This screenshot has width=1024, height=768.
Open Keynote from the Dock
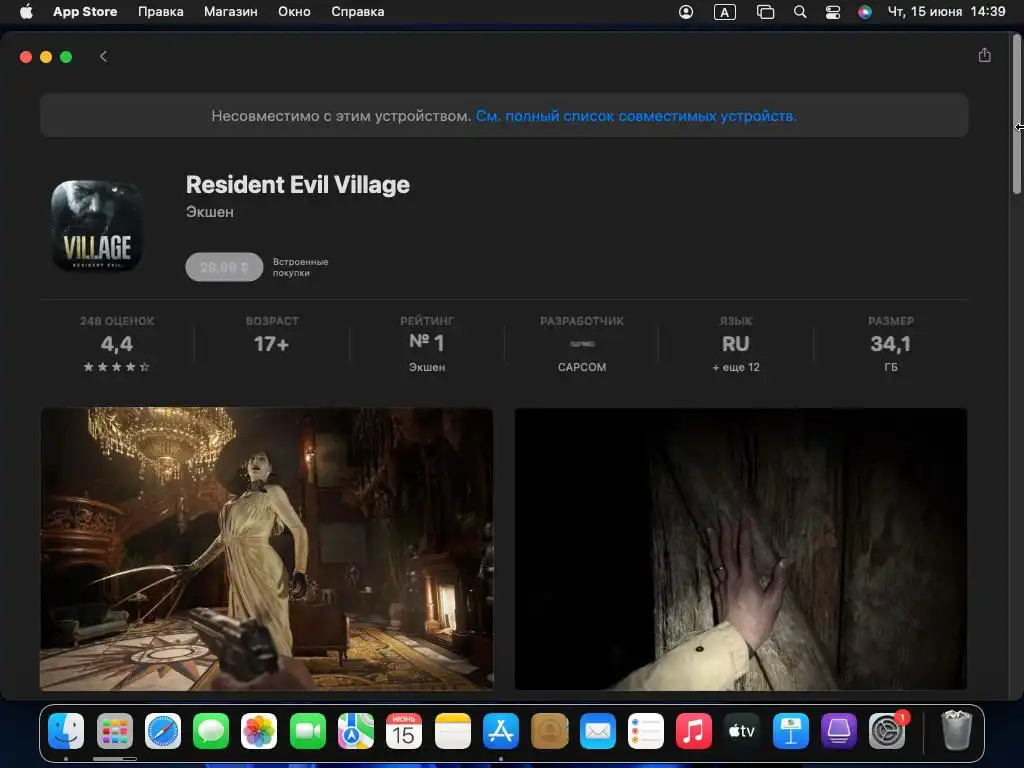(791, 731)
